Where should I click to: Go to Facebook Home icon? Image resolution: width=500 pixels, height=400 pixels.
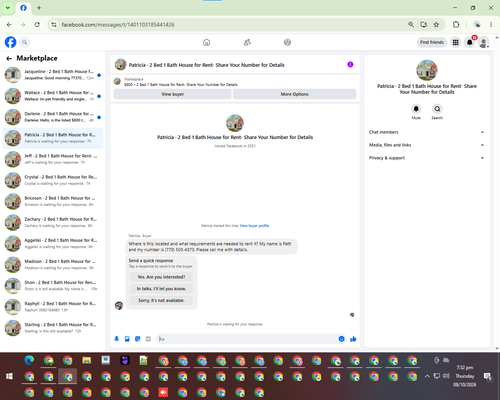[207, 42]
